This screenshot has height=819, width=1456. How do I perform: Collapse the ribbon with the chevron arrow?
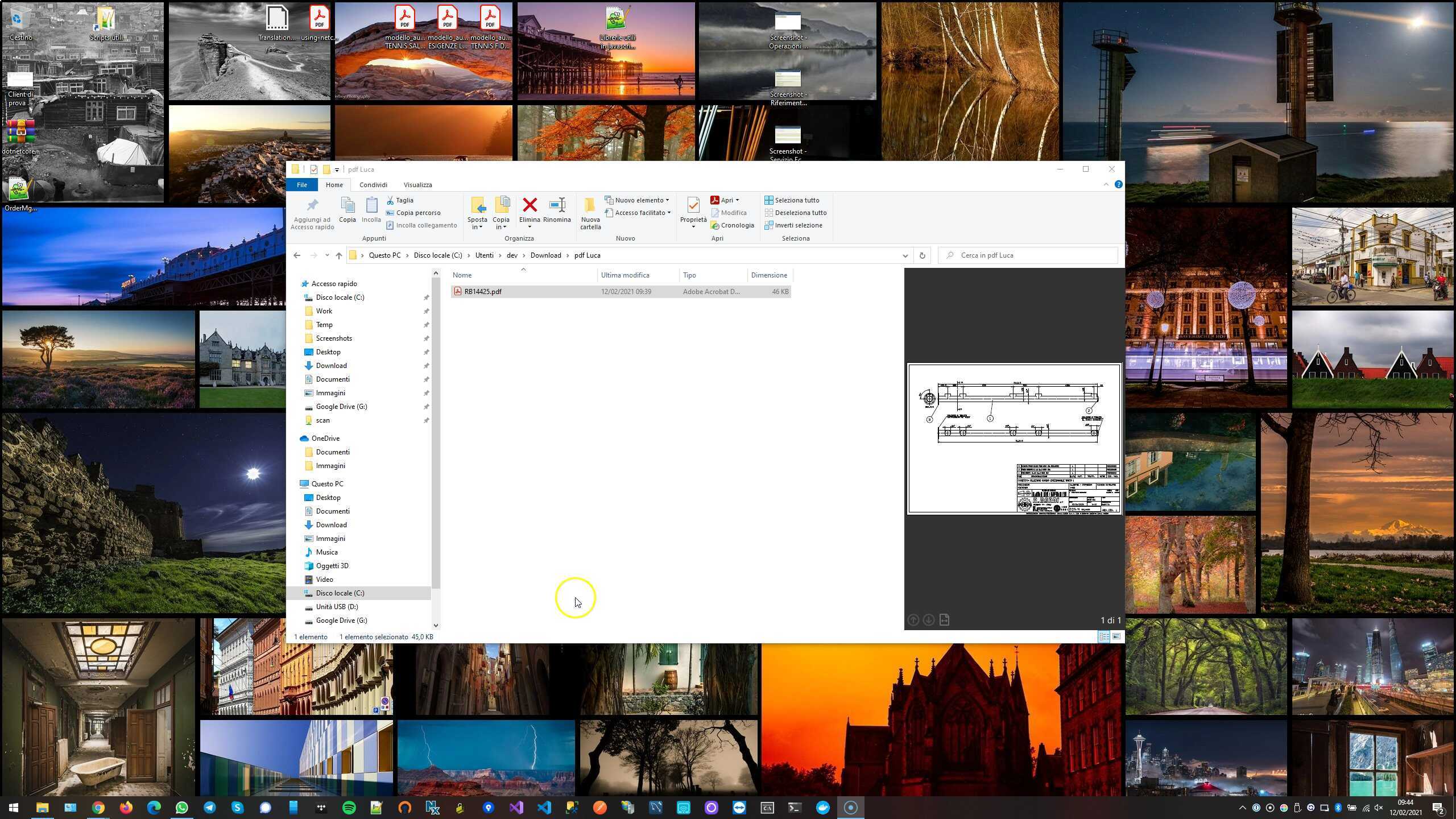1106,184
